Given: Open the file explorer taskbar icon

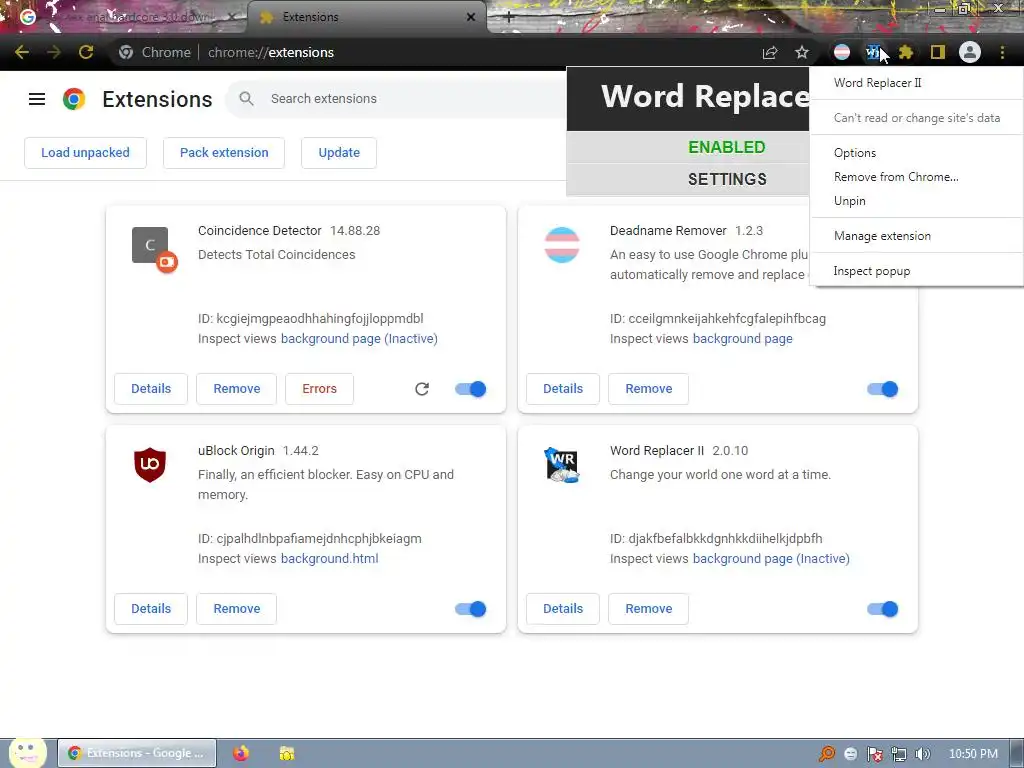Looking at the screenshot, I should 287,753.
